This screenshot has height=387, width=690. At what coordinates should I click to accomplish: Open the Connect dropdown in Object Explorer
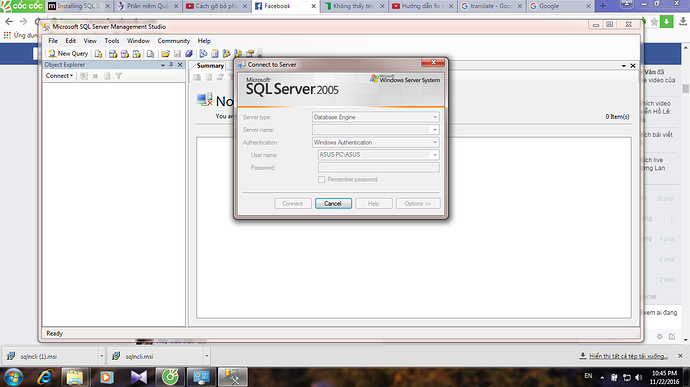(x=59, y=76)
